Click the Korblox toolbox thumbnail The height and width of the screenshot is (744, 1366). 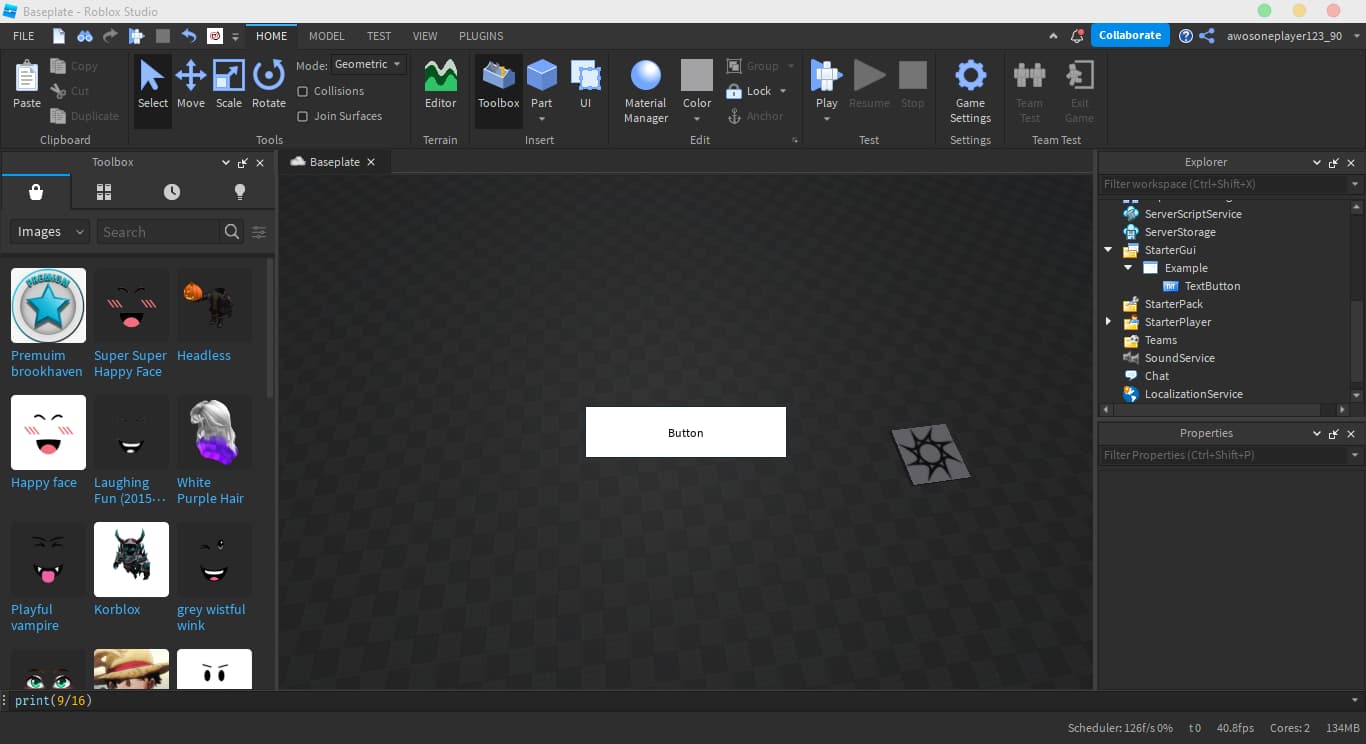point(131,559)
